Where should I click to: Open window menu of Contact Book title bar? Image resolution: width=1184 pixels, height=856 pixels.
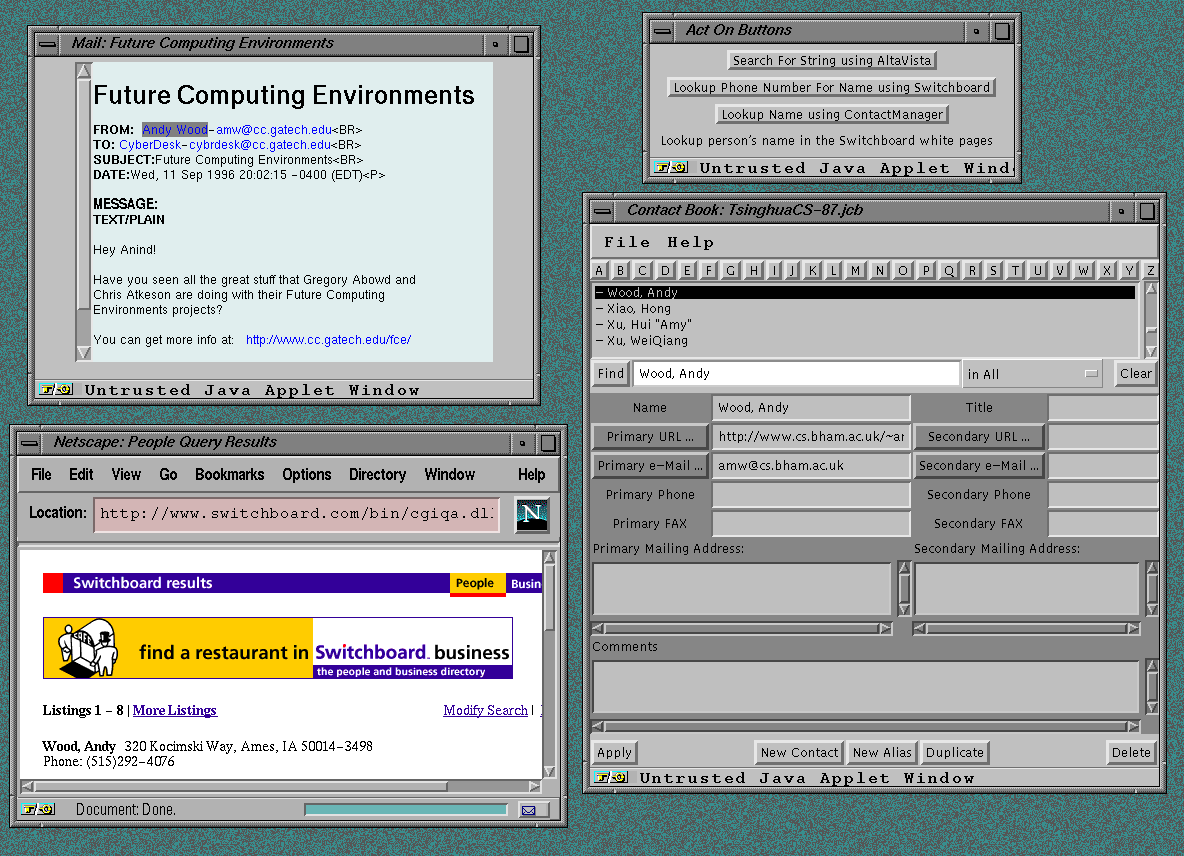pos(602,211)
